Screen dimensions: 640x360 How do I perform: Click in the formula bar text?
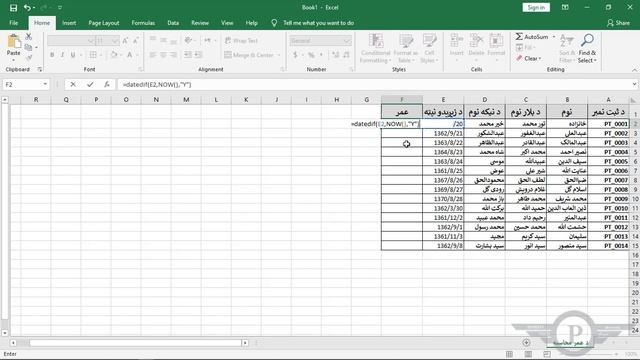pyautogui.click(x=157, y=84)
